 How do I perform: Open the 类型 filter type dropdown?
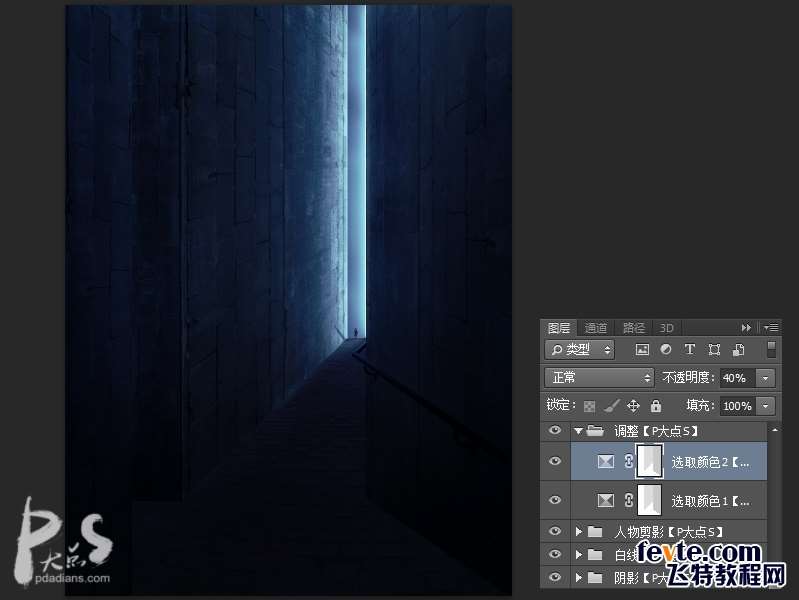coord(580,350)
